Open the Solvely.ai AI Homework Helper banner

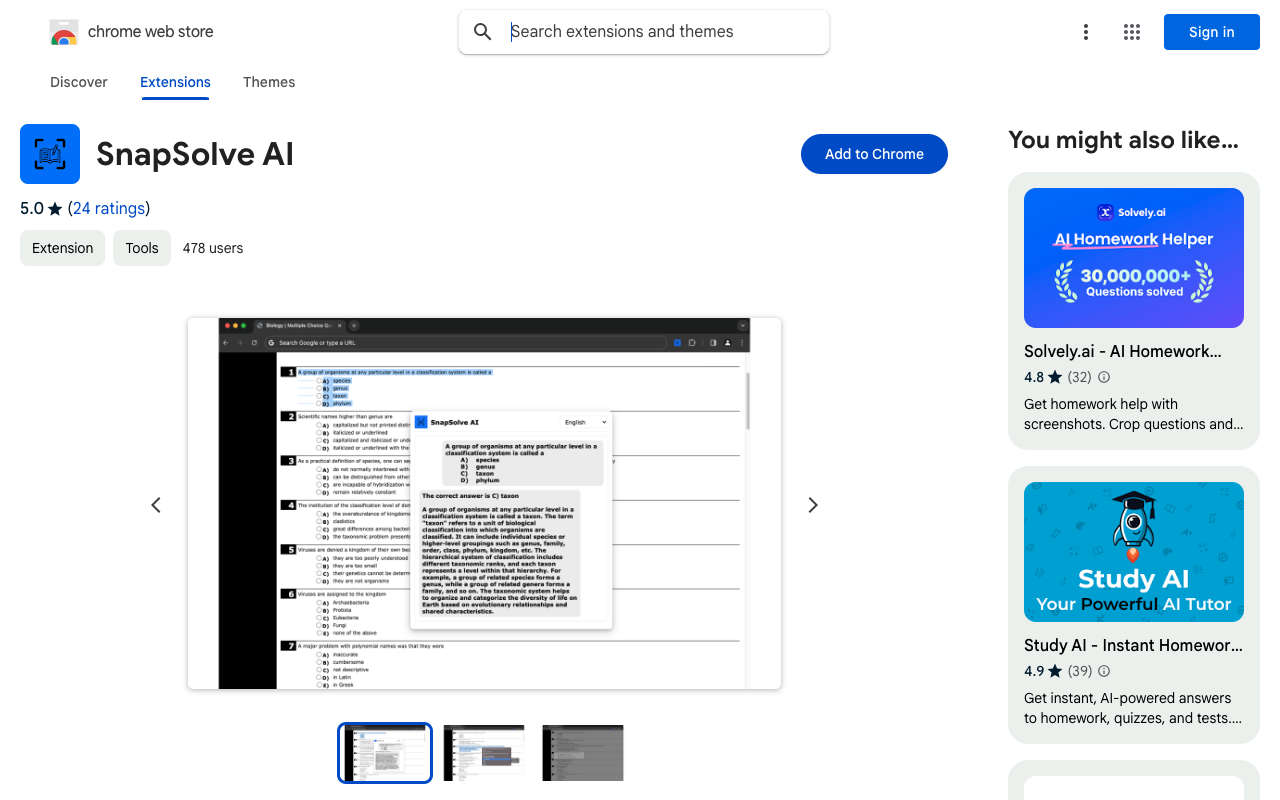[x=1134, y=258]
